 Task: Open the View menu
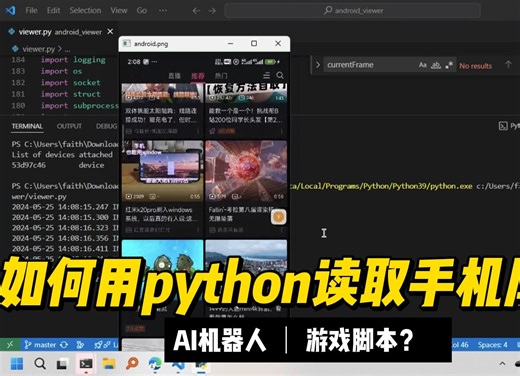[x=119, y=10]
